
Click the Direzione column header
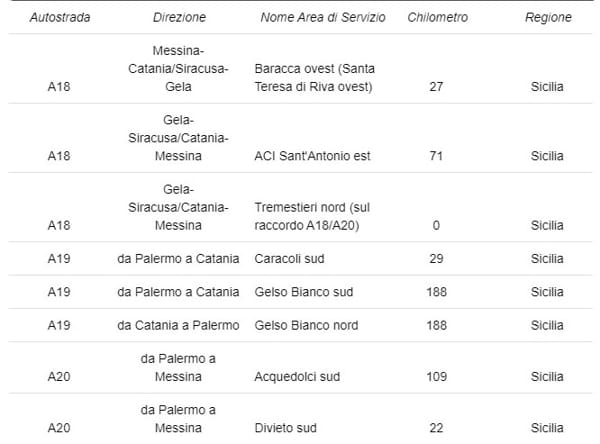(x=179, y=17)
